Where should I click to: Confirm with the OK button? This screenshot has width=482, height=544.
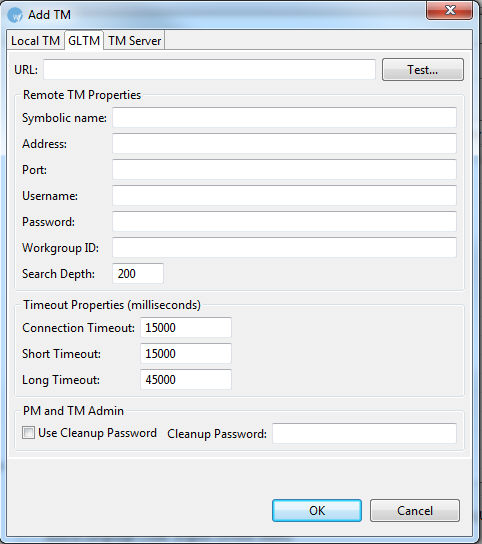[317, 510]
